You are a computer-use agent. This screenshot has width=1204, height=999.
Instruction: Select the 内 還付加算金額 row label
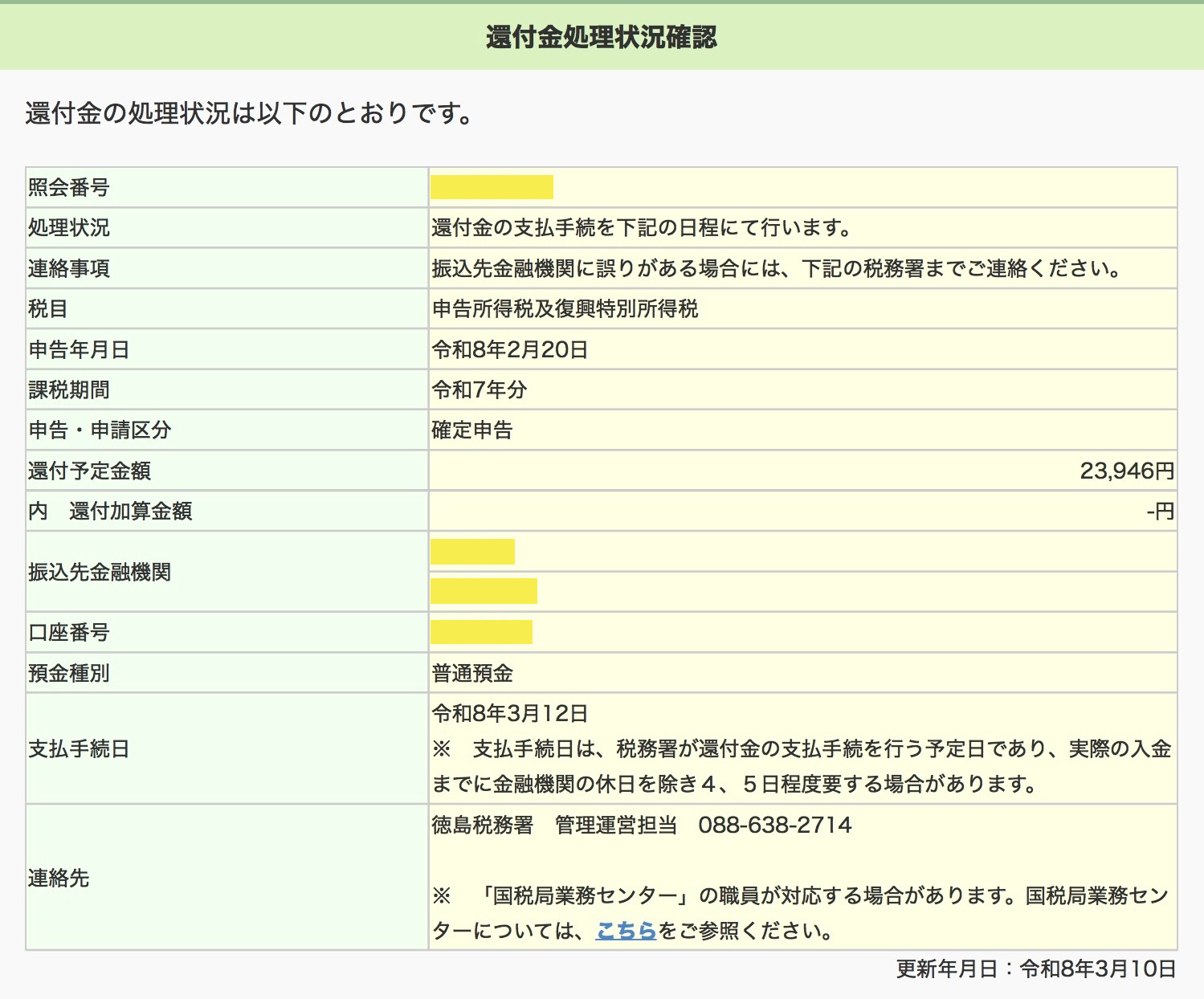point(110,512)
